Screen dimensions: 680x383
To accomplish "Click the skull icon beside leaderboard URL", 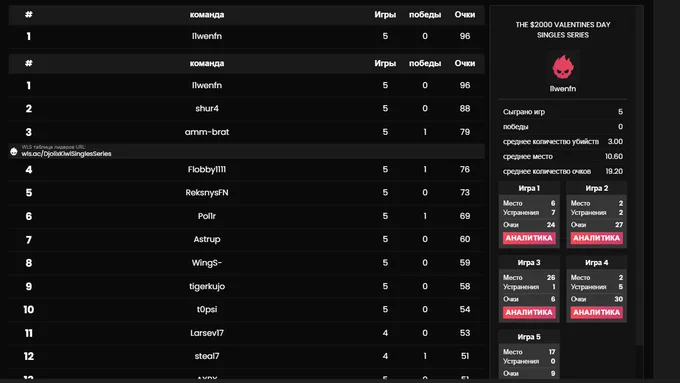I will (x=14, y=151).
